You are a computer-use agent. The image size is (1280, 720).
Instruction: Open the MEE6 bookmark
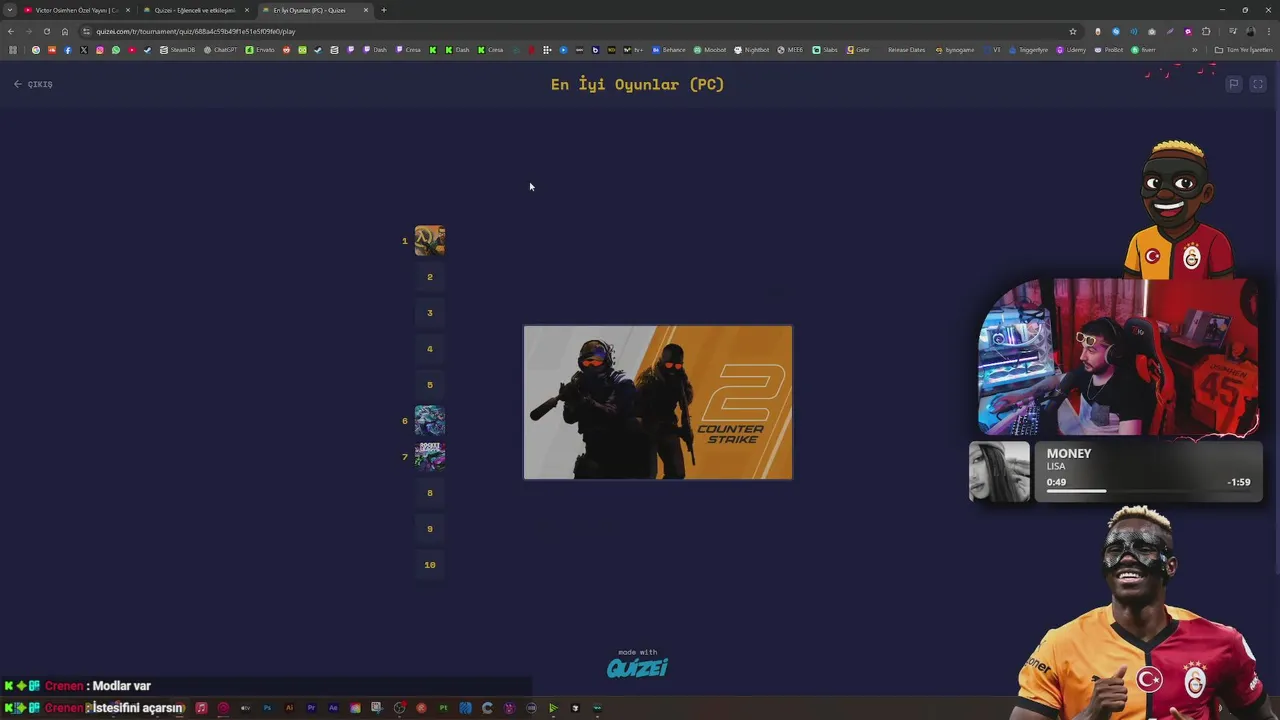790,50
